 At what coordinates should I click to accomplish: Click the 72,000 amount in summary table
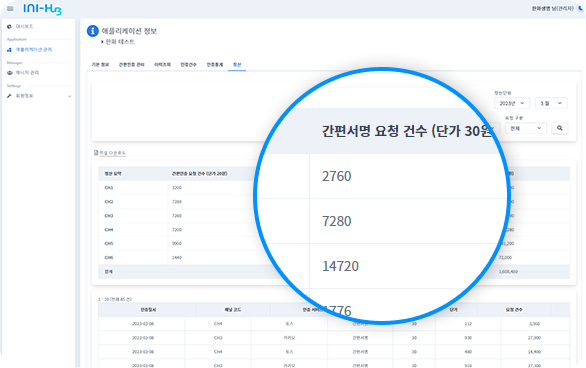505,257
